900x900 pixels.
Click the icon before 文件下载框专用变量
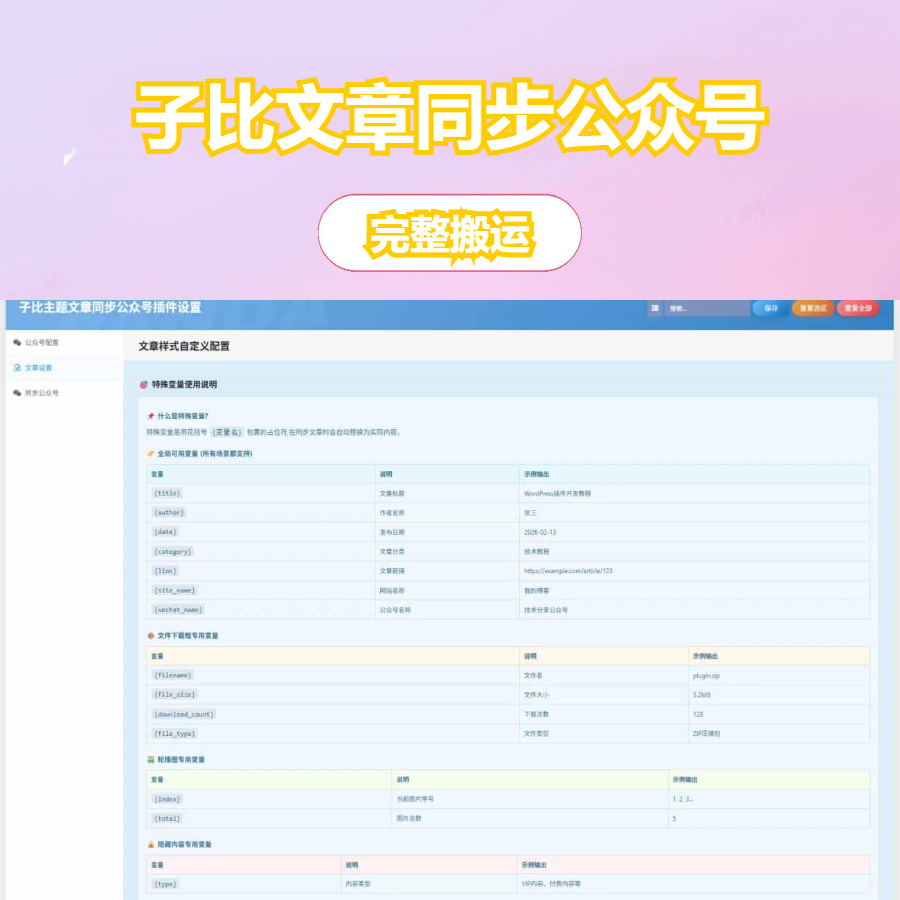(x=150, y=635)
